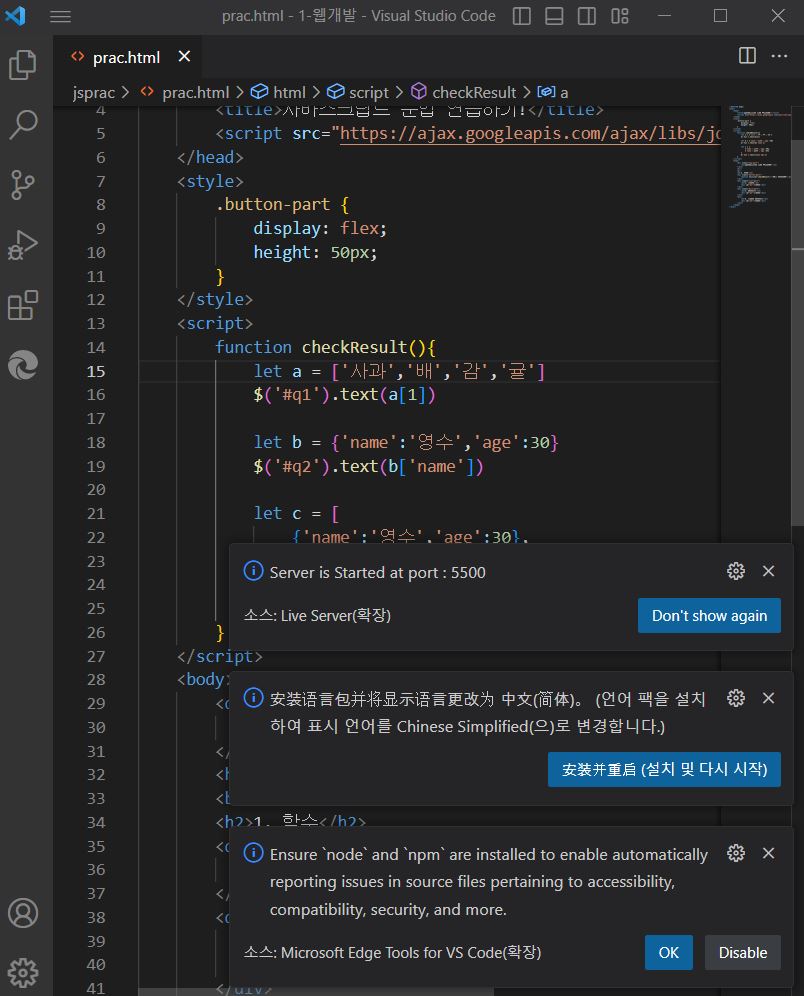This screenshot has width=804, height=996.
Task: Close the prac.html tab
Action: click(x=184, y=57)
